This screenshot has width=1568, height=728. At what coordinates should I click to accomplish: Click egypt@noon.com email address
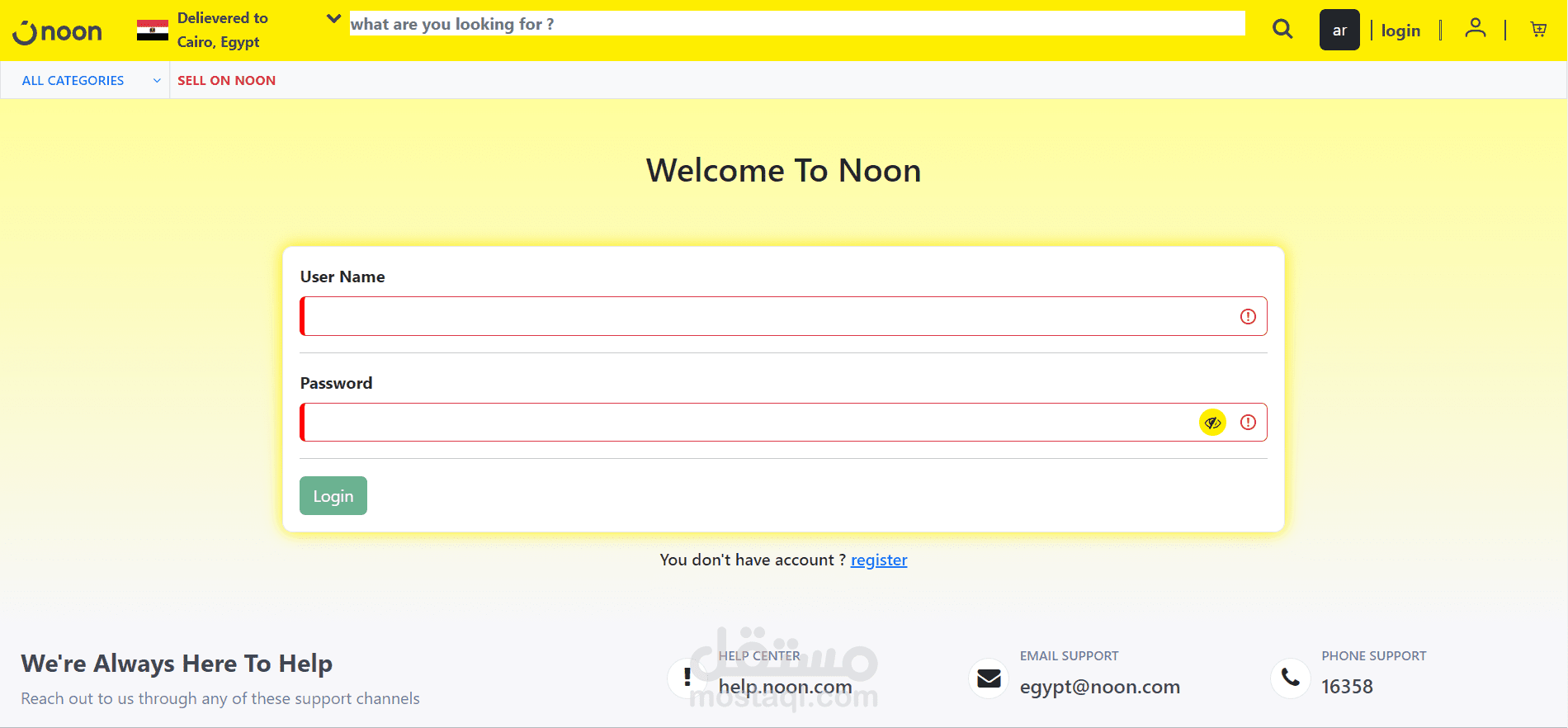click(1100, 687)
